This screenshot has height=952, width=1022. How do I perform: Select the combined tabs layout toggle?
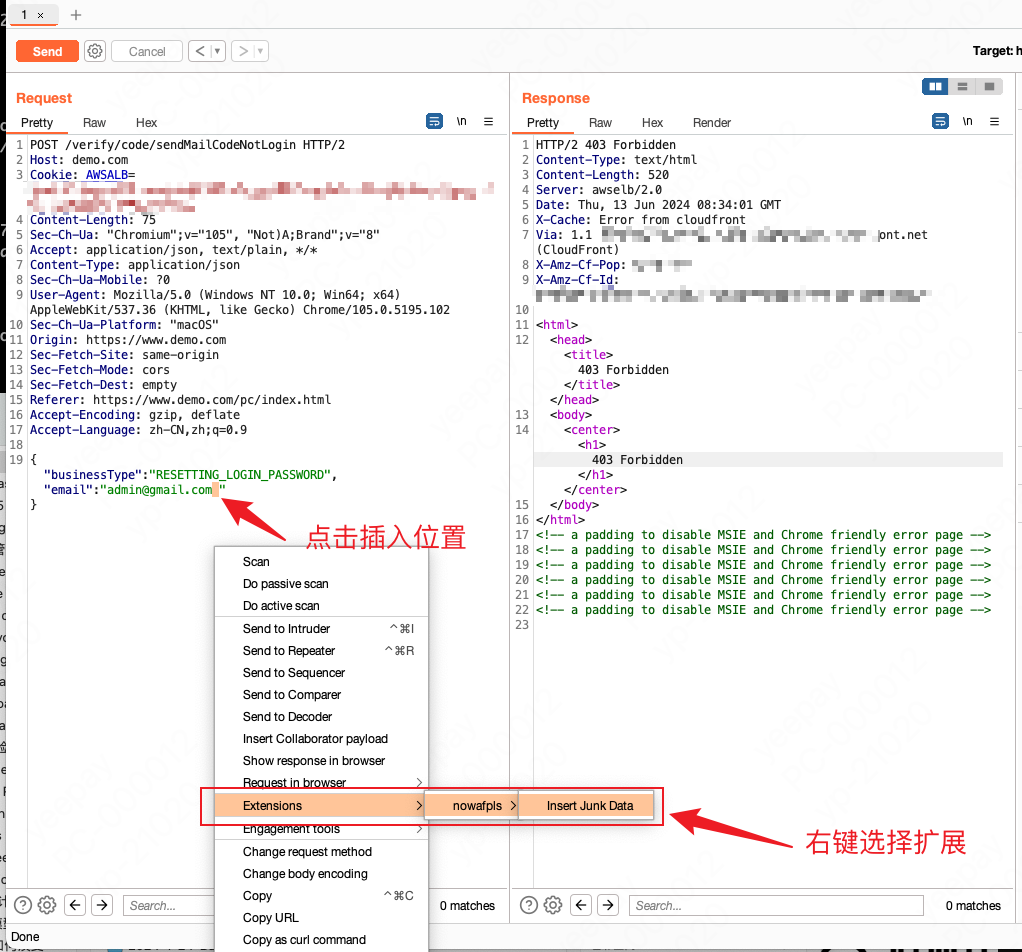[989, 87]
